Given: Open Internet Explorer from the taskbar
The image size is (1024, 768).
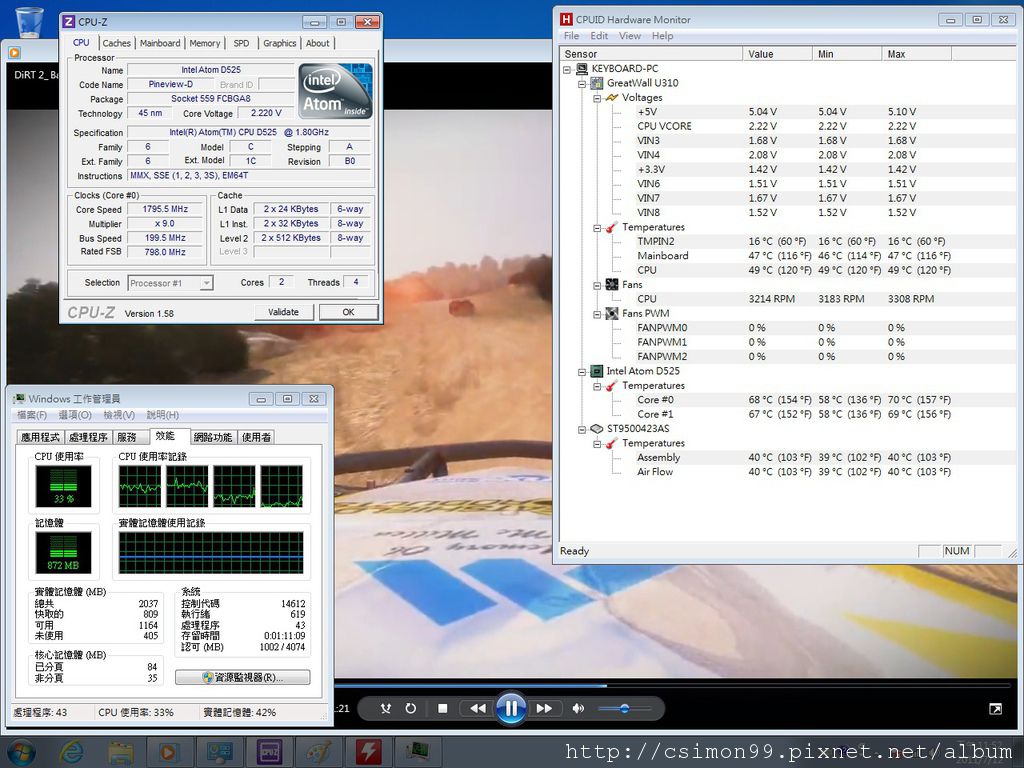Looking at the screenshot, I should pyautogui.click(x=72, y=751).
